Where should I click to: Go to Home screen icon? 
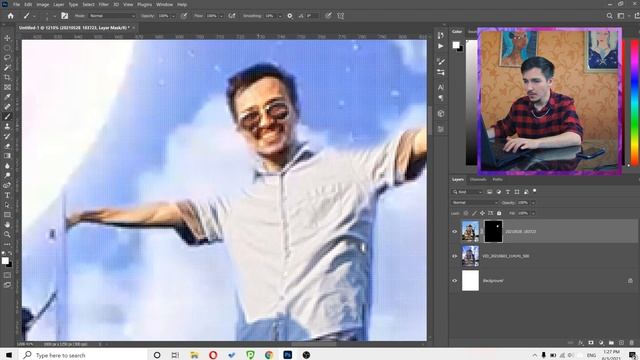pos(11,16)
